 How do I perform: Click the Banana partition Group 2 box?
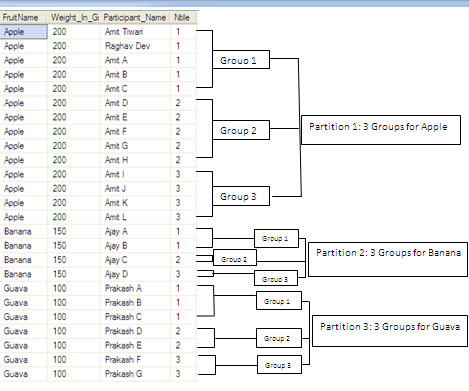click(x=235, y=259)
